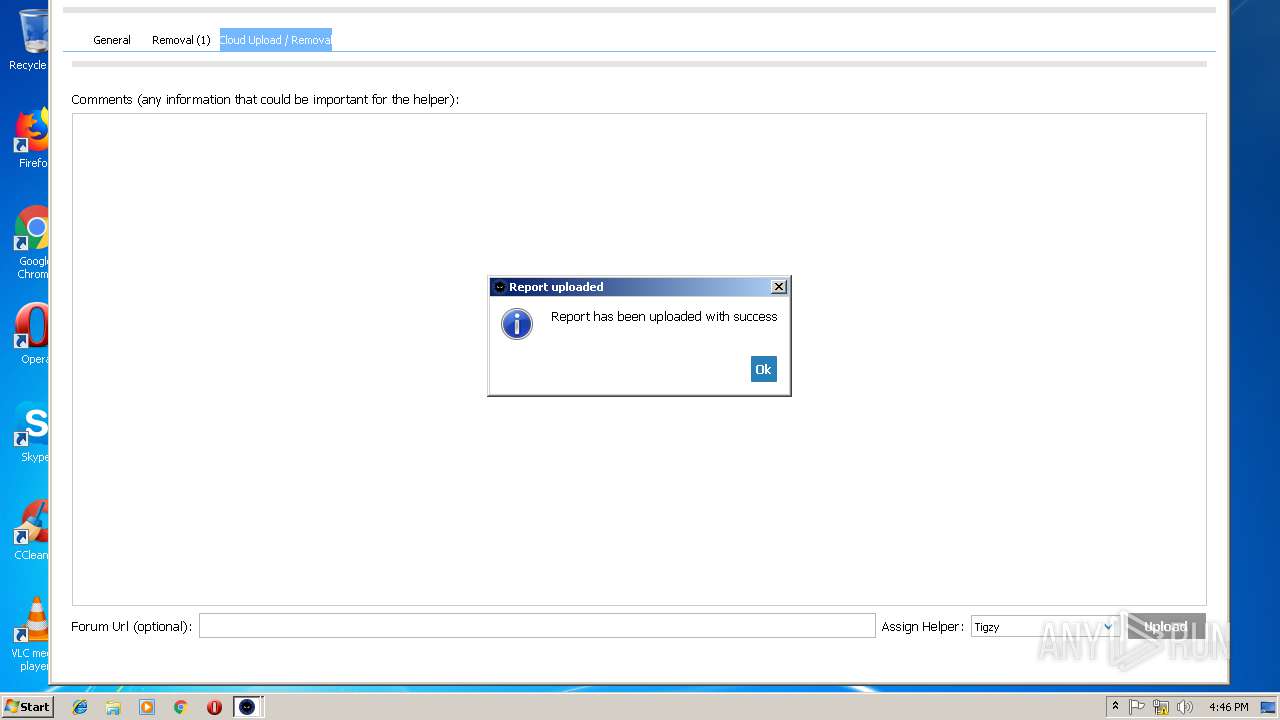Close the Report uploaded dialog

coord(779,287)
